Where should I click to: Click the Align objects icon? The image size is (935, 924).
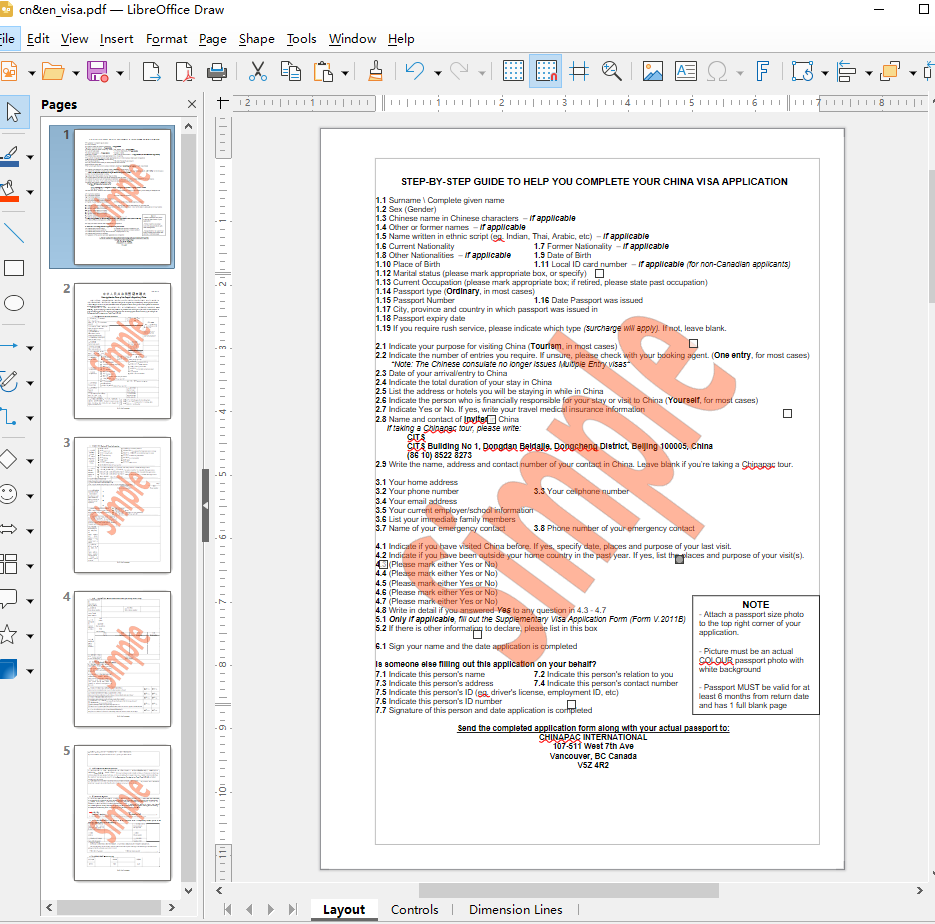point(846,72)
